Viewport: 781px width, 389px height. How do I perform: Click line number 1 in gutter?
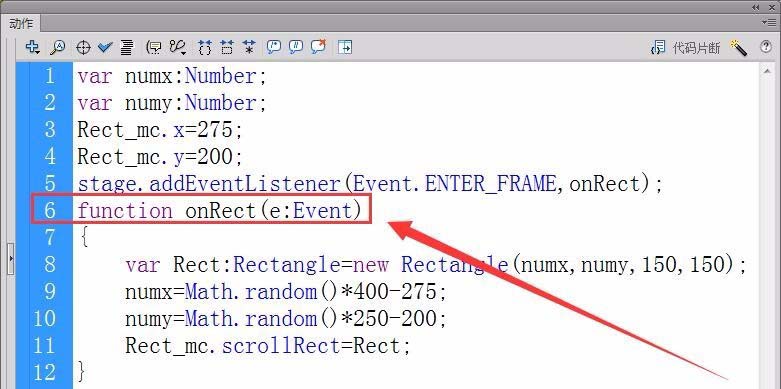pyautogui.click(x=50, y=76)
